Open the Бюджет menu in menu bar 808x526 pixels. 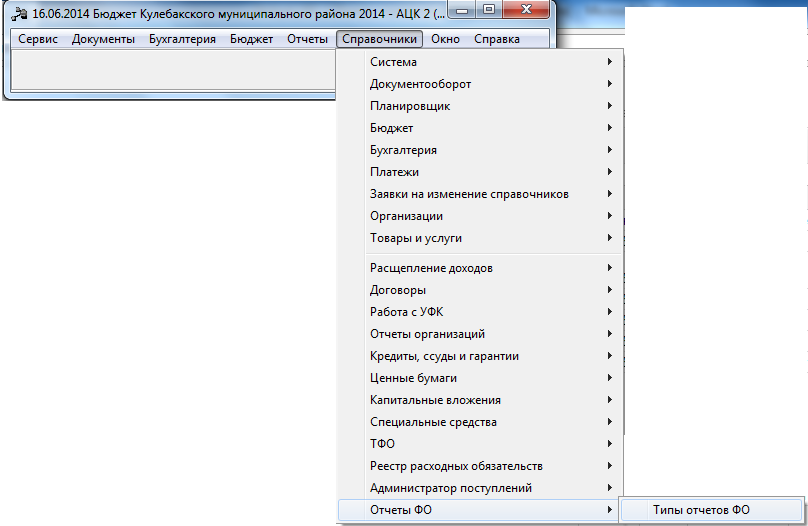coord(251,39)
